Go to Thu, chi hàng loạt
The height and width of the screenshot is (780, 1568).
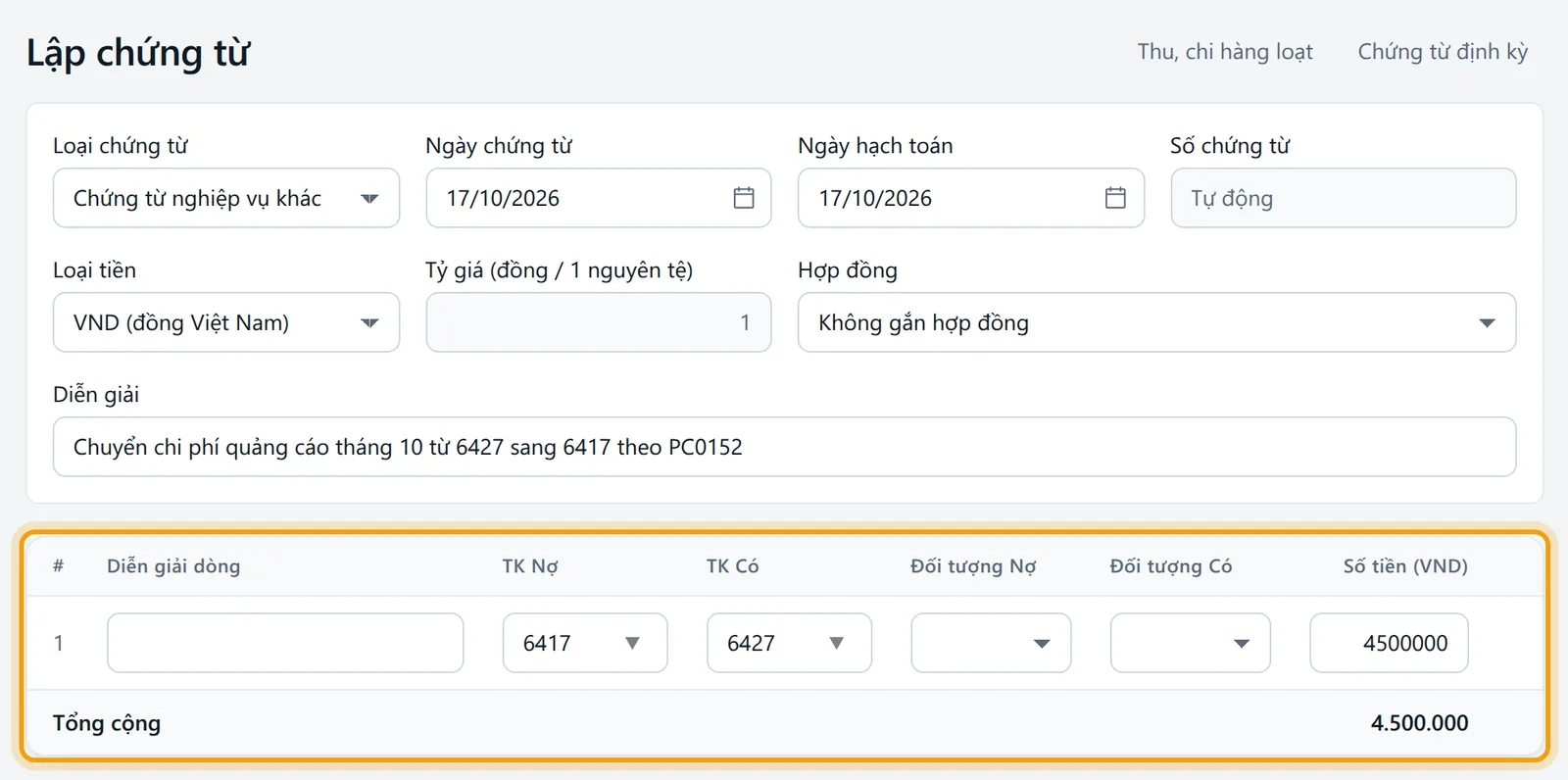pos(1225,52)
